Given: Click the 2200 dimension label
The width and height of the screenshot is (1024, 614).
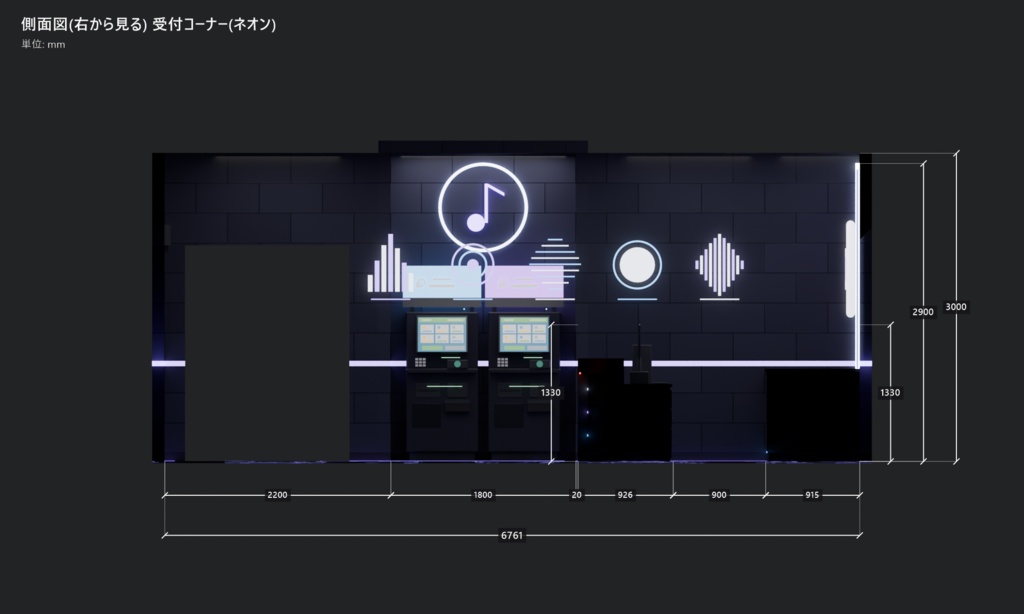Looking at the screenshot, I should click(277, 495).
